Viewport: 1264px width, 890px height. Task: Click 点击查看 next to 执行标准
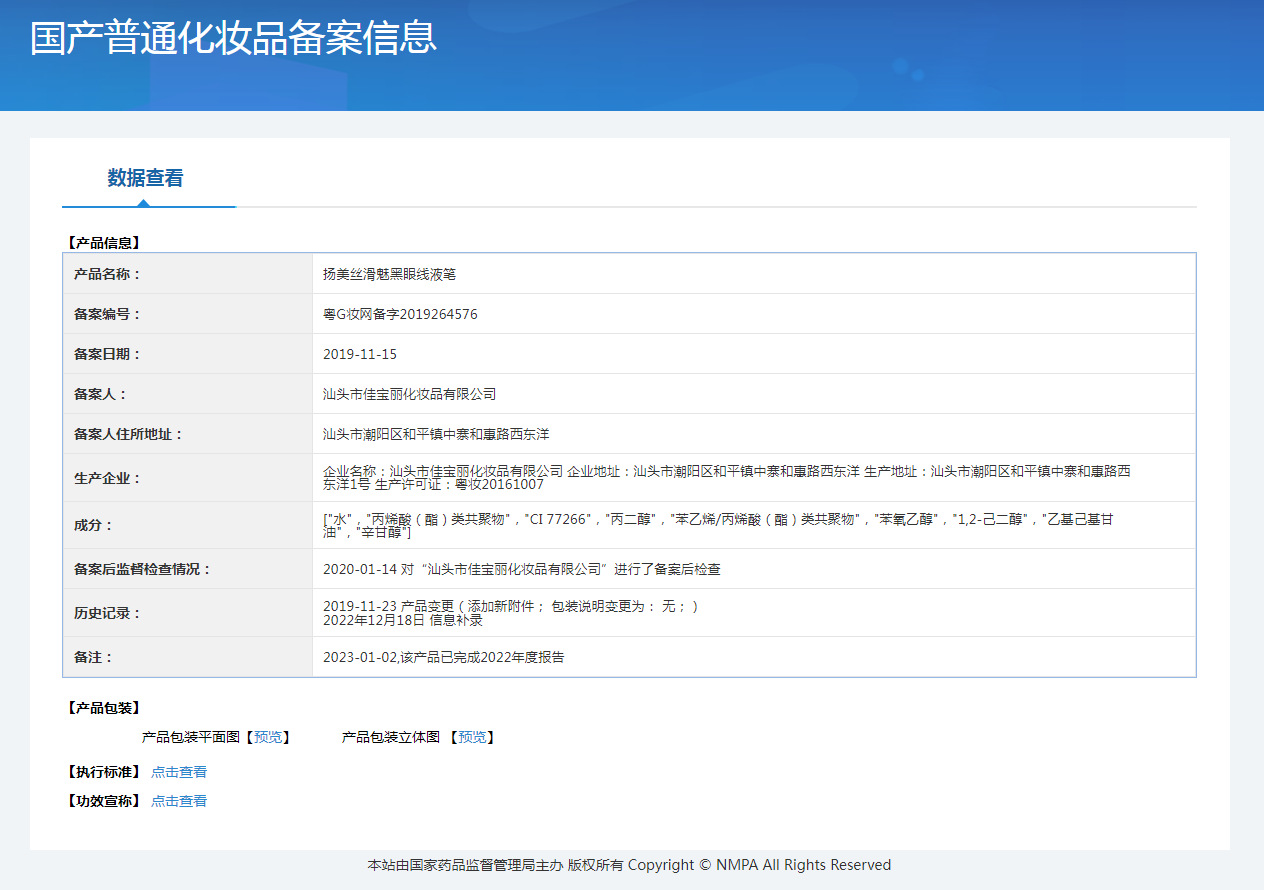coord(179,772)
